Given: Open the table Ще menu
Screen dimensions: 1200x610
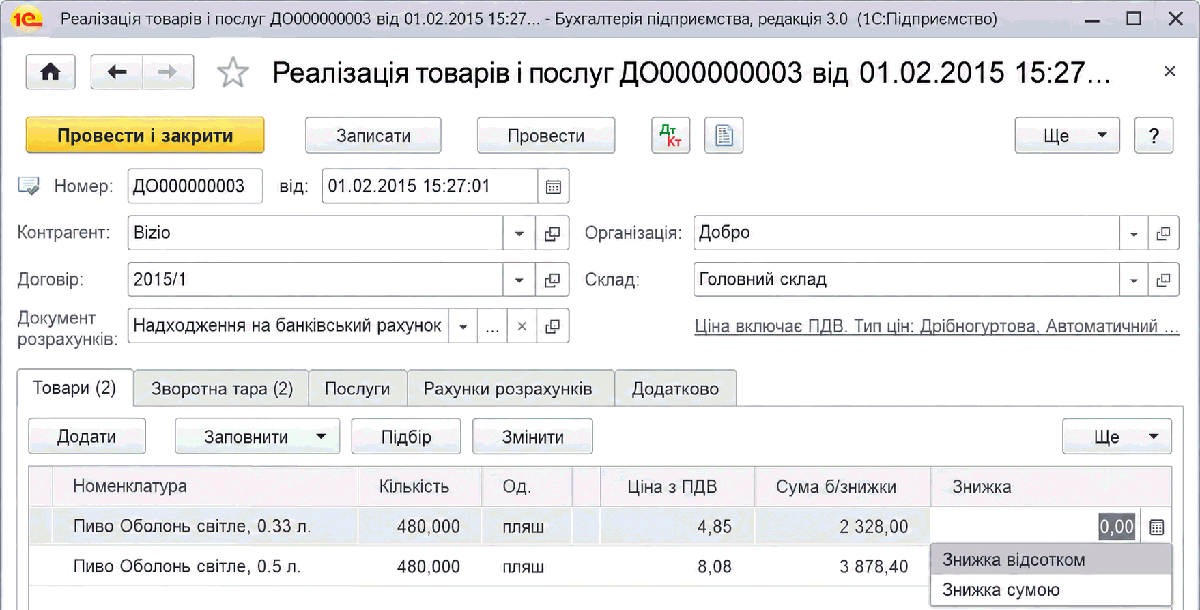Looking at the screenshot, I should pyautogui.click(x=1116, y=437).
